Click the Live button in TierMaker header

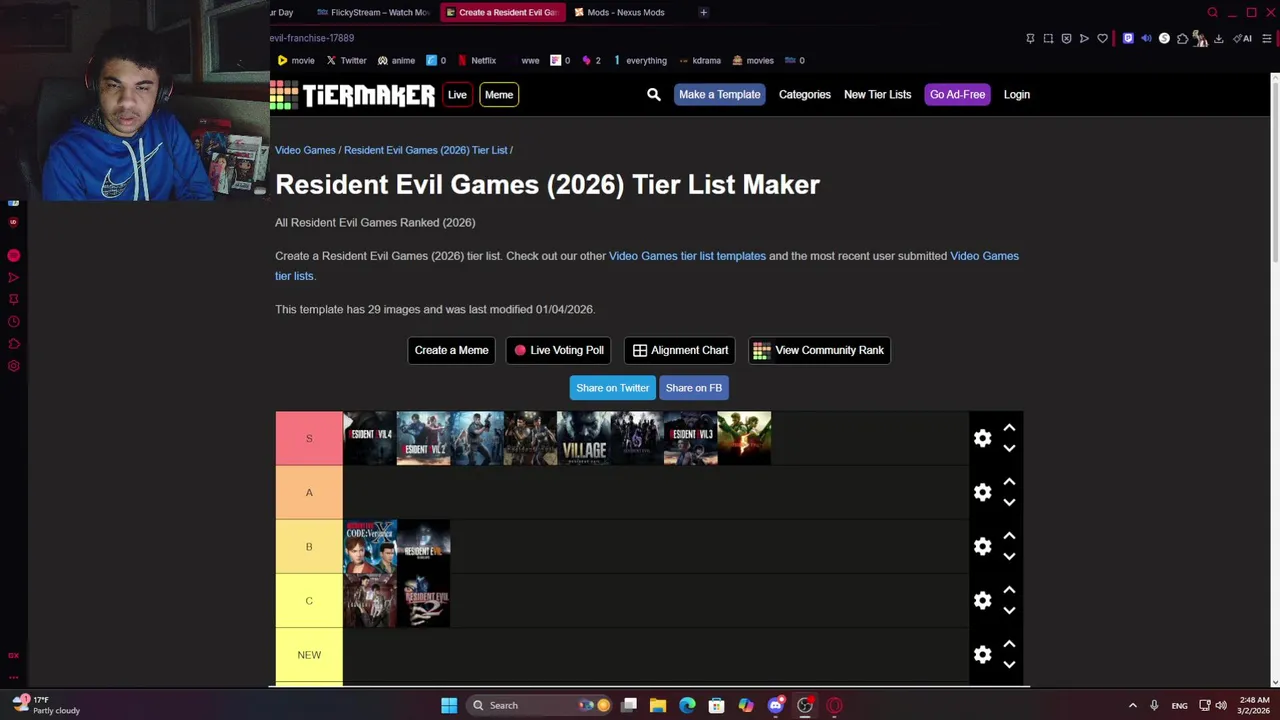pyautogui.click(x=457, y=94)
